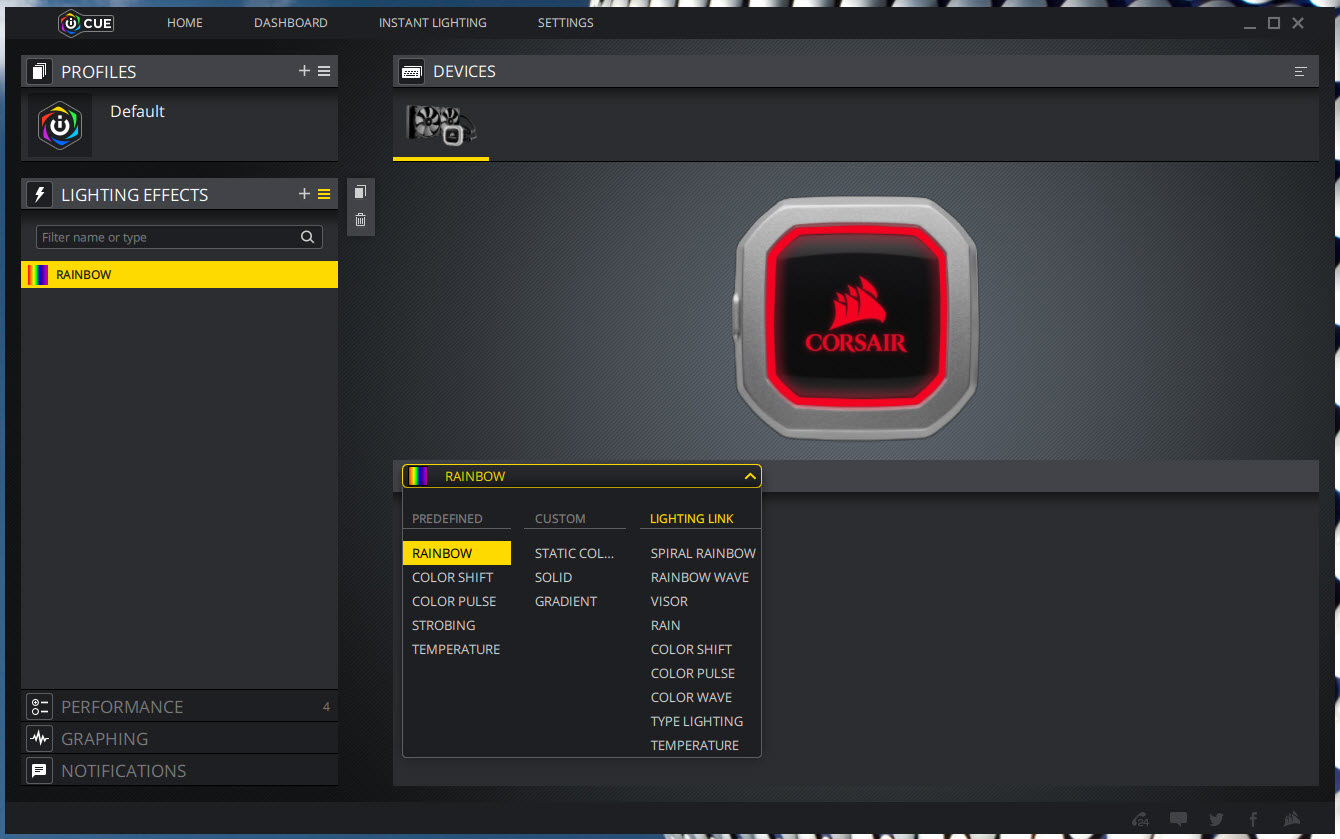Image resolution: width=1340 pixels, height=839 pixels.
Task: Open the Lighting Effects options menu
Action: (x=324, y=194)
